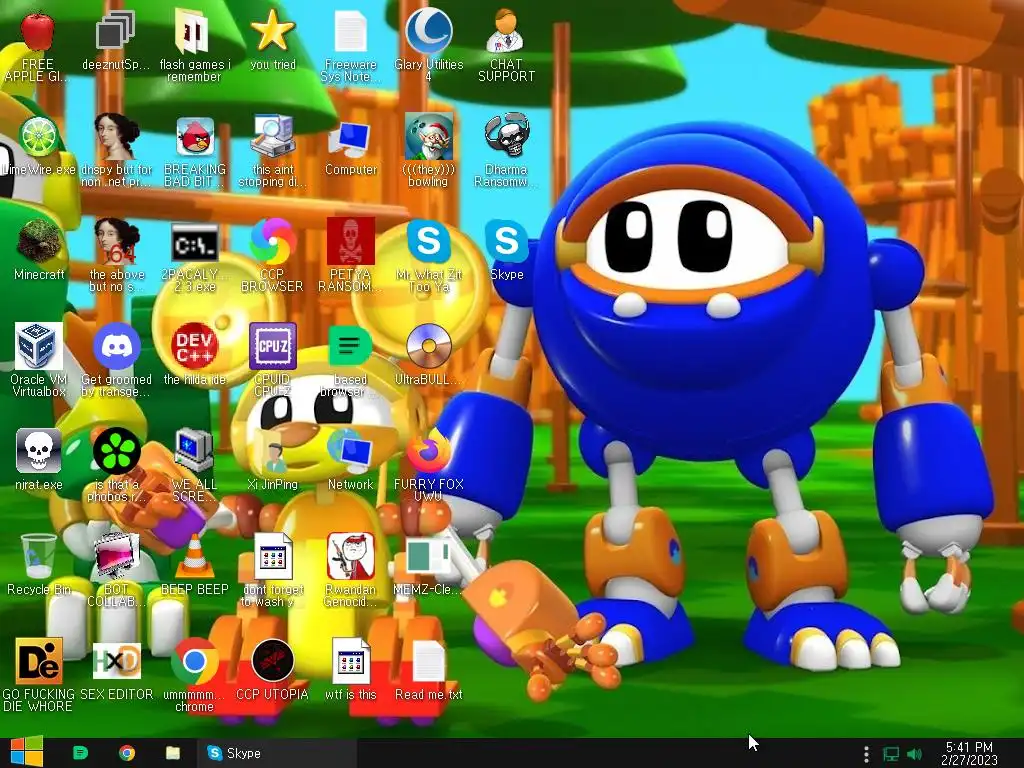
Task: Launch the UltraBULL... disc icon
Action: point(428,347)
